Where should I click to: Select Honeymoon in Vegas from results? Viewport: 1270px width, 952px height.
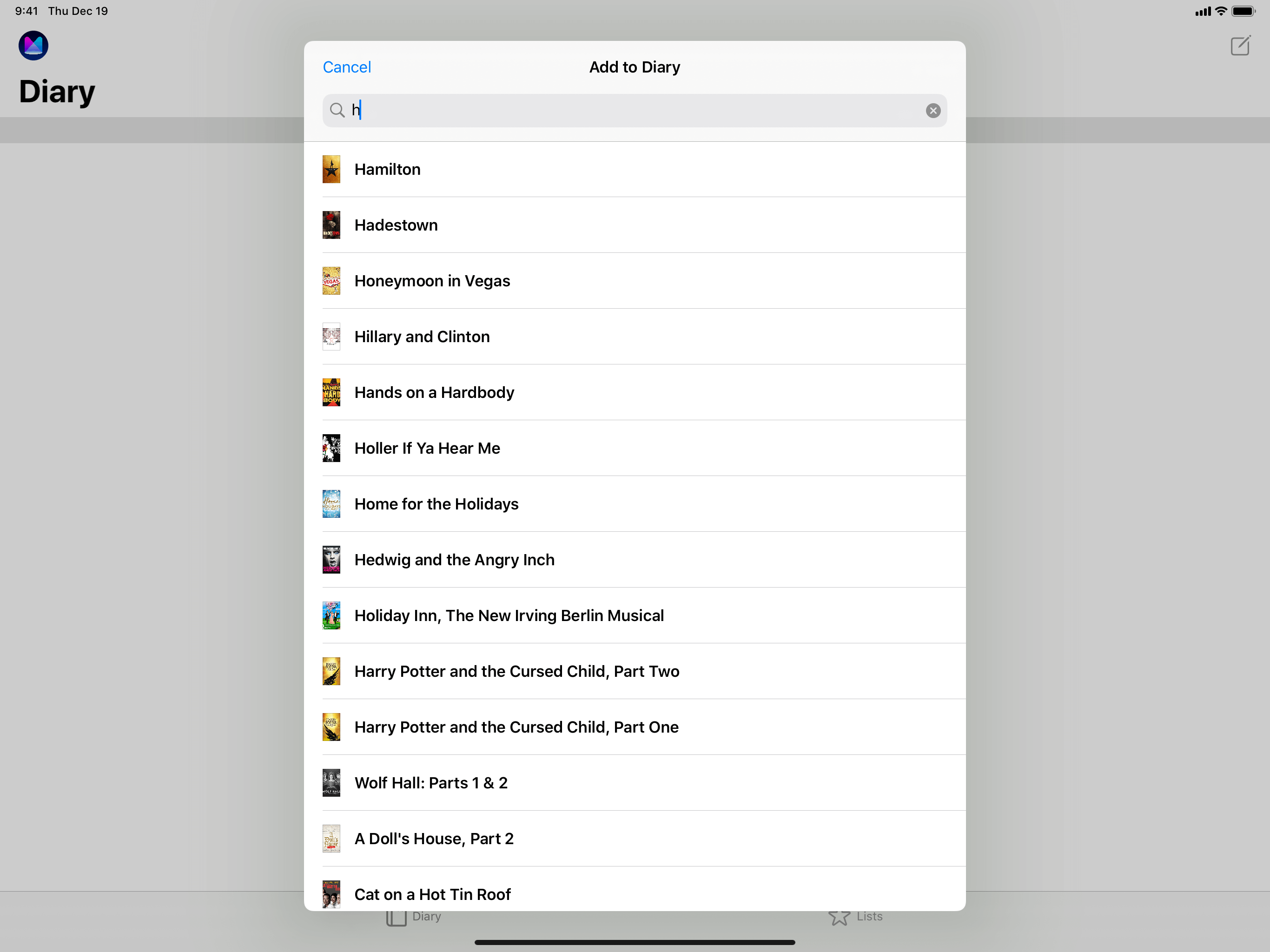pyautogui.click(x=432, y=281)
